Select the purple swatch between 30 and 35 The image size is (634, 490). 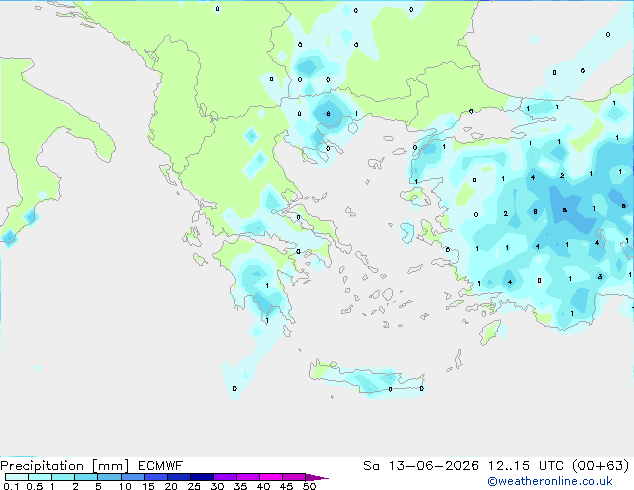pyautogui.click(x=224, y=477)
